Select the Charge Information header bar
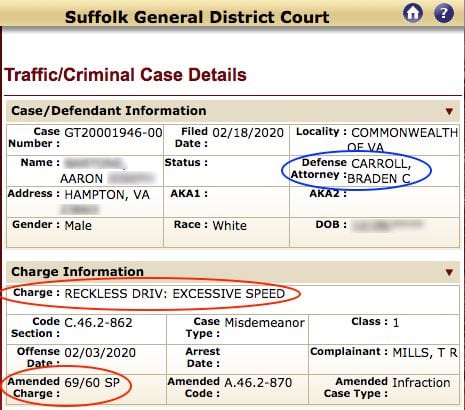Image resolution: width=465 pixels, height=410 pixels. [x=233, y=272]
